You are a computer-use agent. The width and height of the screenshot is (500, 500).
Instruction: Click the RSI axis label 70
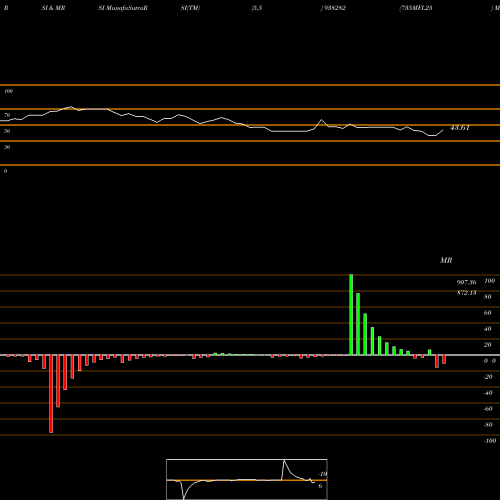7,115
